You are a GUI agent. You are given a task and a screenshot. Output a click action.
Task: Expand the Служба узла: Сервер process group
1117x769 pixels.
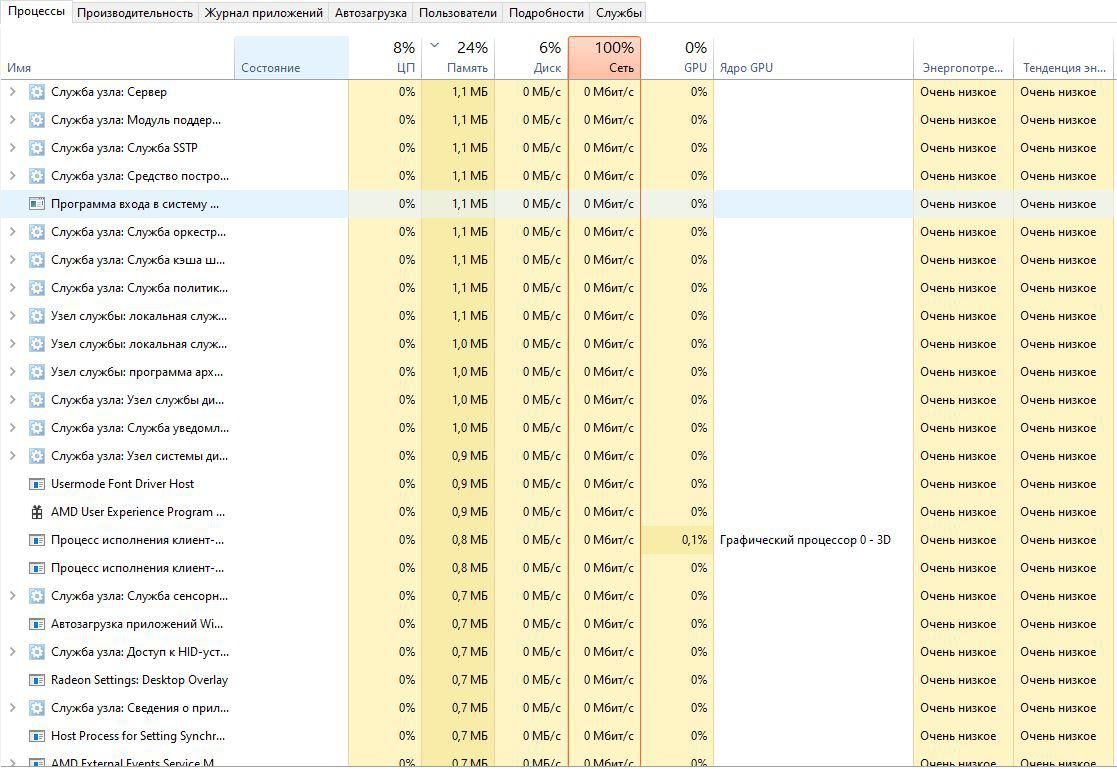tap(12, 92)
